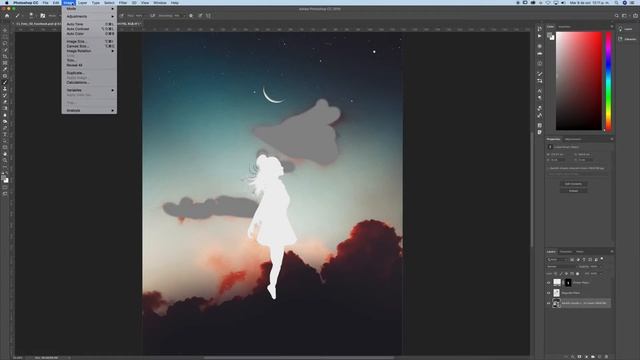Open the layer filter Kind dropdown
This screenshot has width=640, height=360.
click(x=558, y=259)
